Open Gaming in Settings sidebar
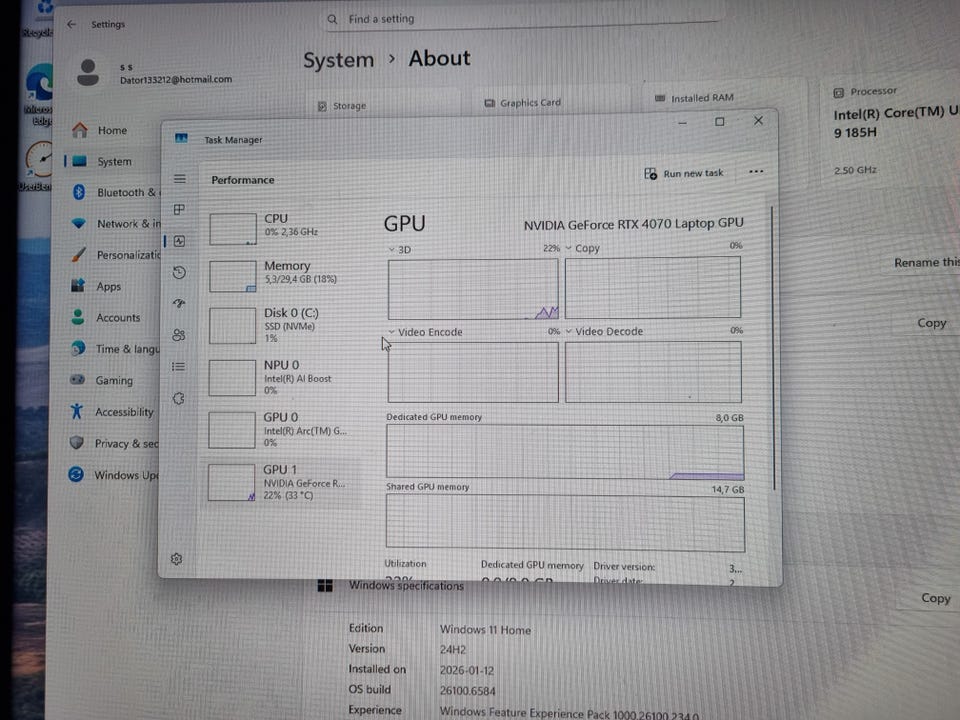Viewport: 960px width, 720px height. (x=102, y=380)
